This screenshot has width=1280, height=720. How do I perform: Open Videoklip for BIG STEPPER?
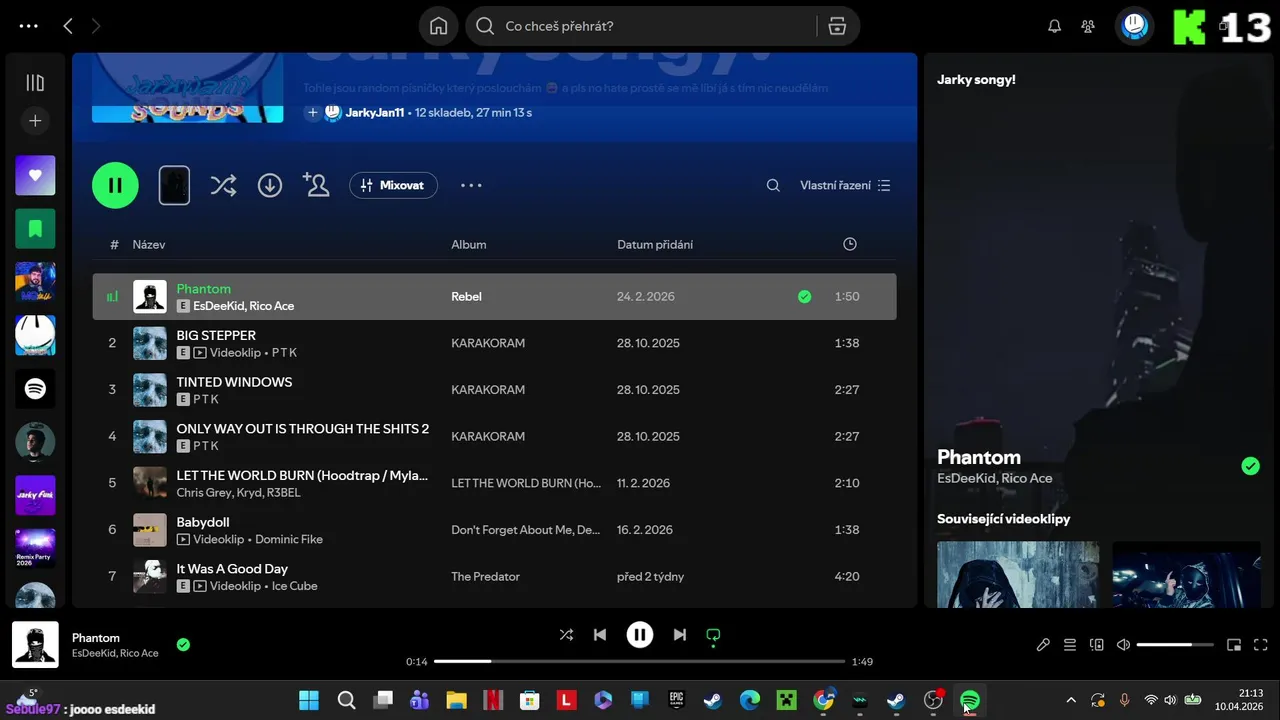click(234, 353)
